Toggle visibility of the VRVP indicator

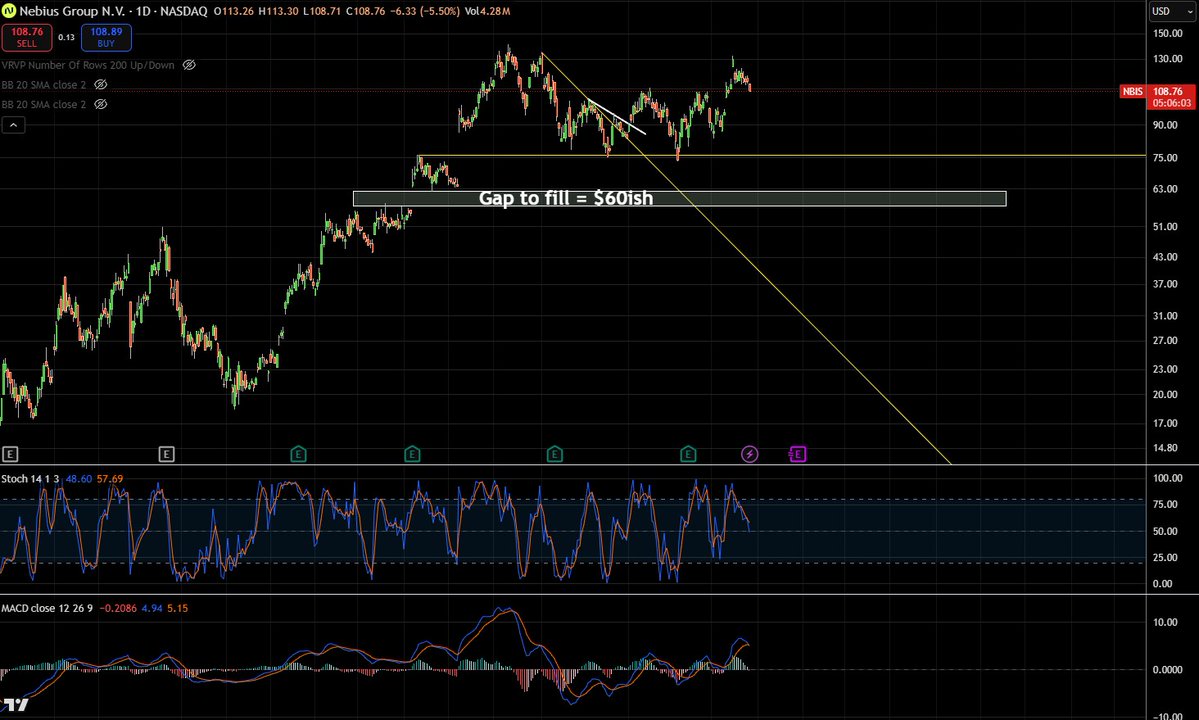tap(189, 65)
